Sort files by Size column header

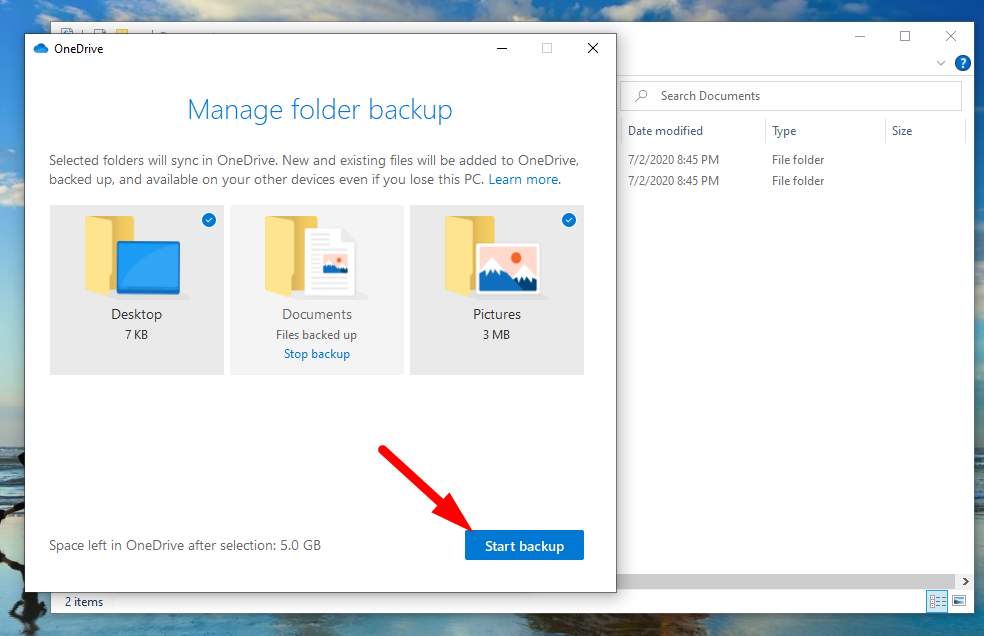click(902, 131)
